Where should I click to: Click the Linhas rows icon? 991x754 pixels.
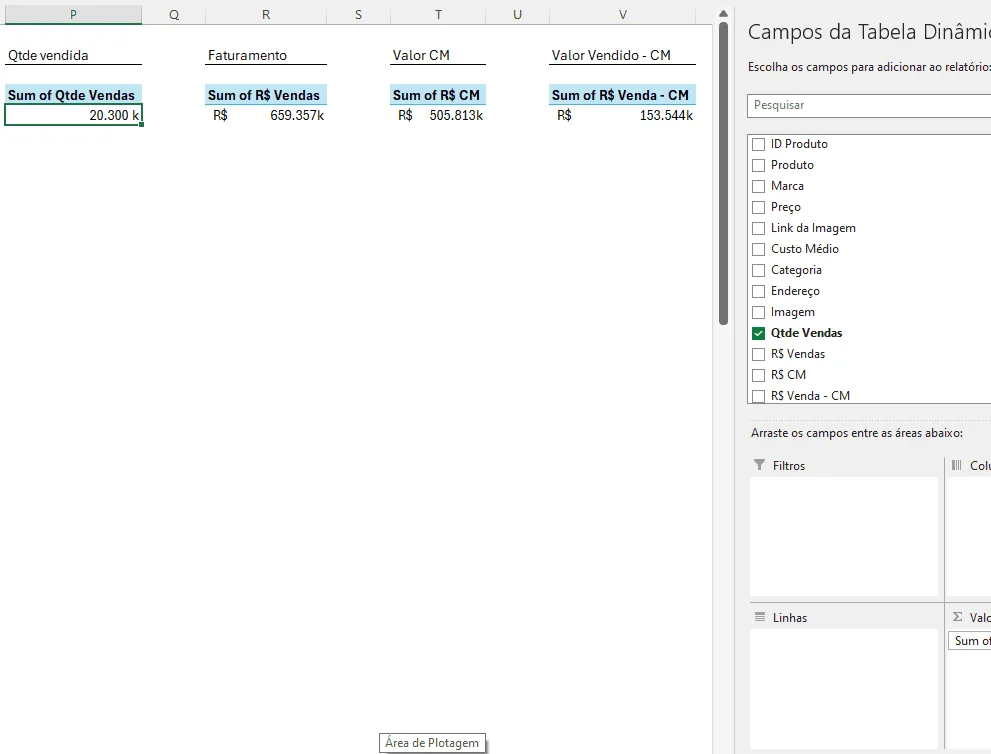pos(760,617)
